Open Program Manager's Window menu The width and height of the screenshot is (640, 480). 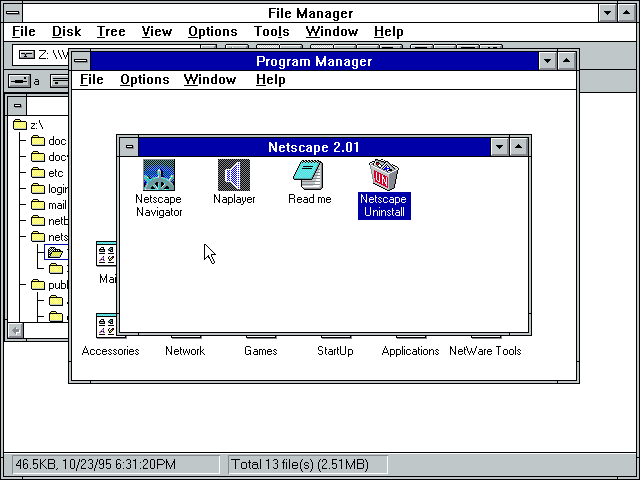210,80
